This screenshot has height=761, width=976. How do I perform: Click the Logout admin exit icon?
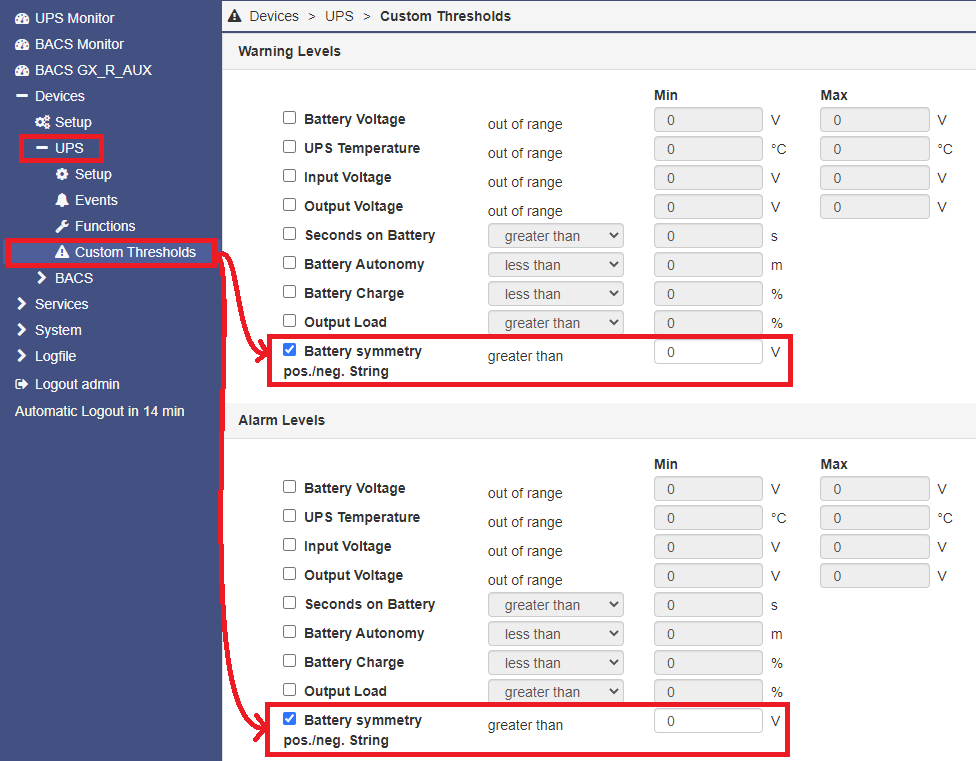(x=22, y=384)
